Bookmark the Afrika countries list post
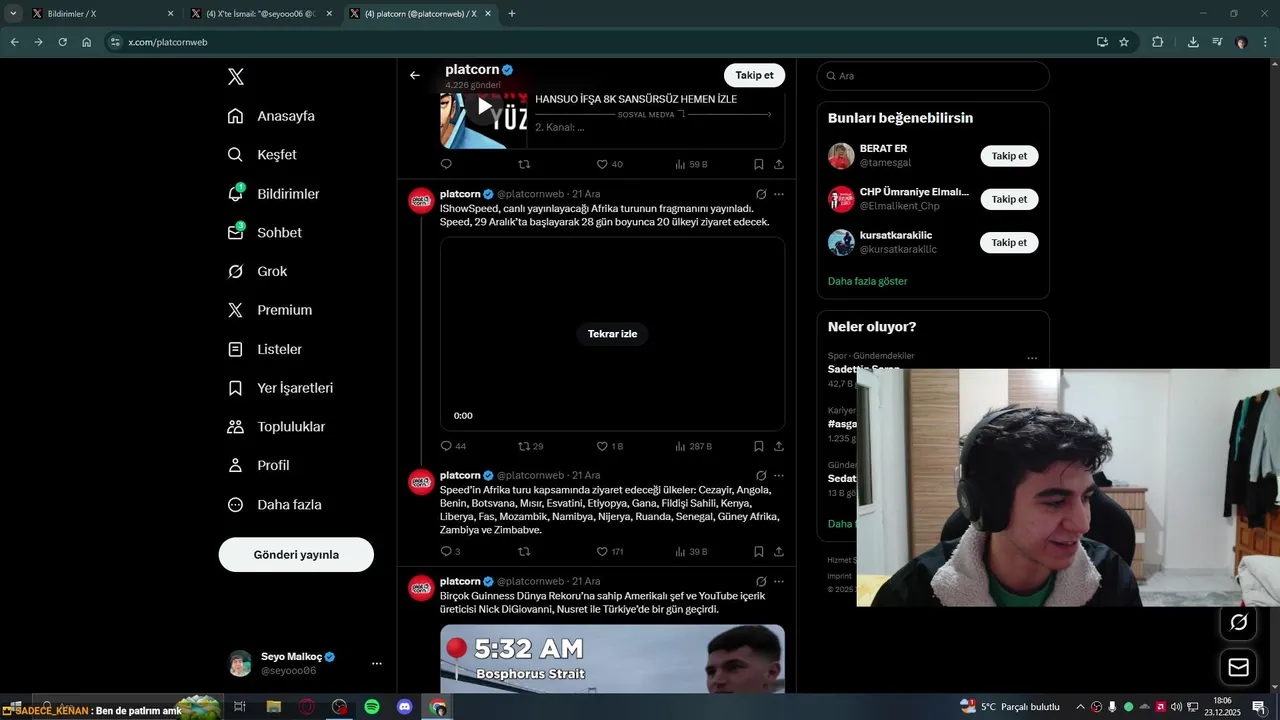Viewport: 1280px width, 720px height. click(x=759, y=551)
